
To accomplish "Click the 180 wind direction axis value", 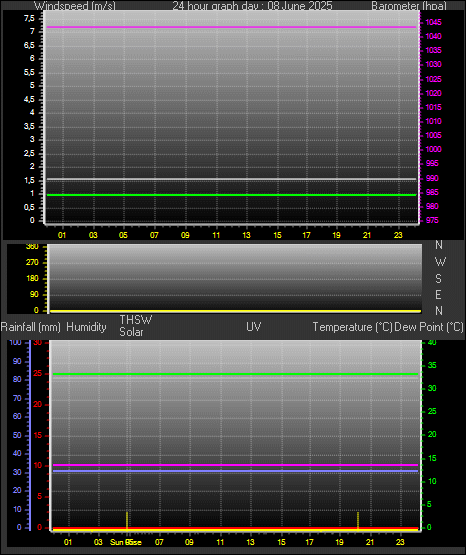I will [x=32, y=278].
